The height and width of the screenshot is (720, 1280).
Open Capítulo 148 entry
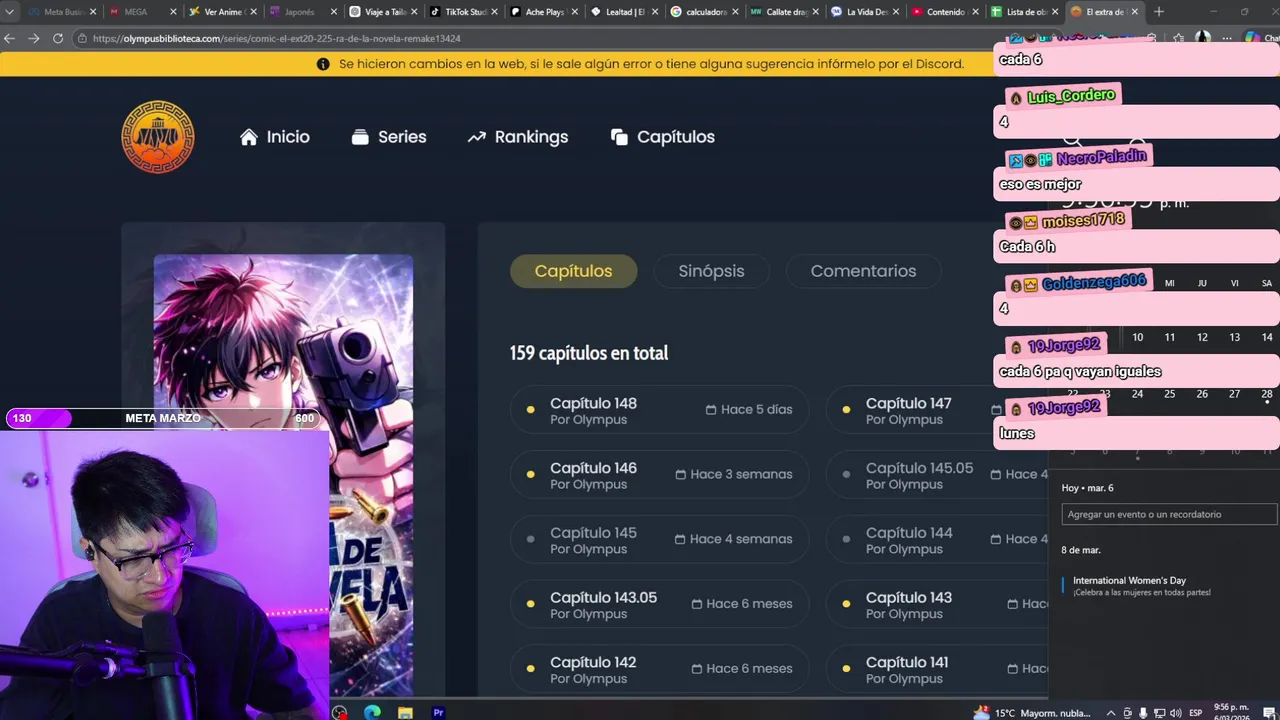(x=659, y=410)
